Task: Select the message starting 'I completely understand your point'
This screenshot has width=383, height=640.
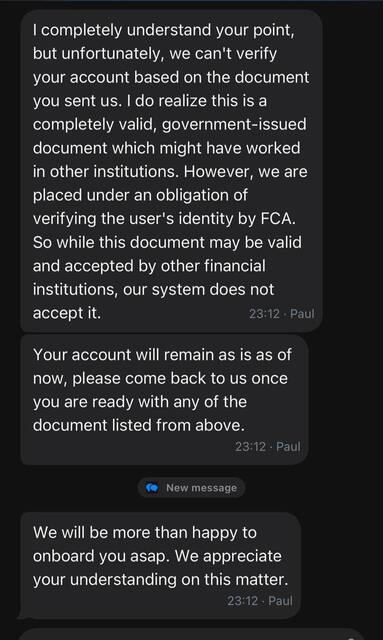Action: [171, 171]
